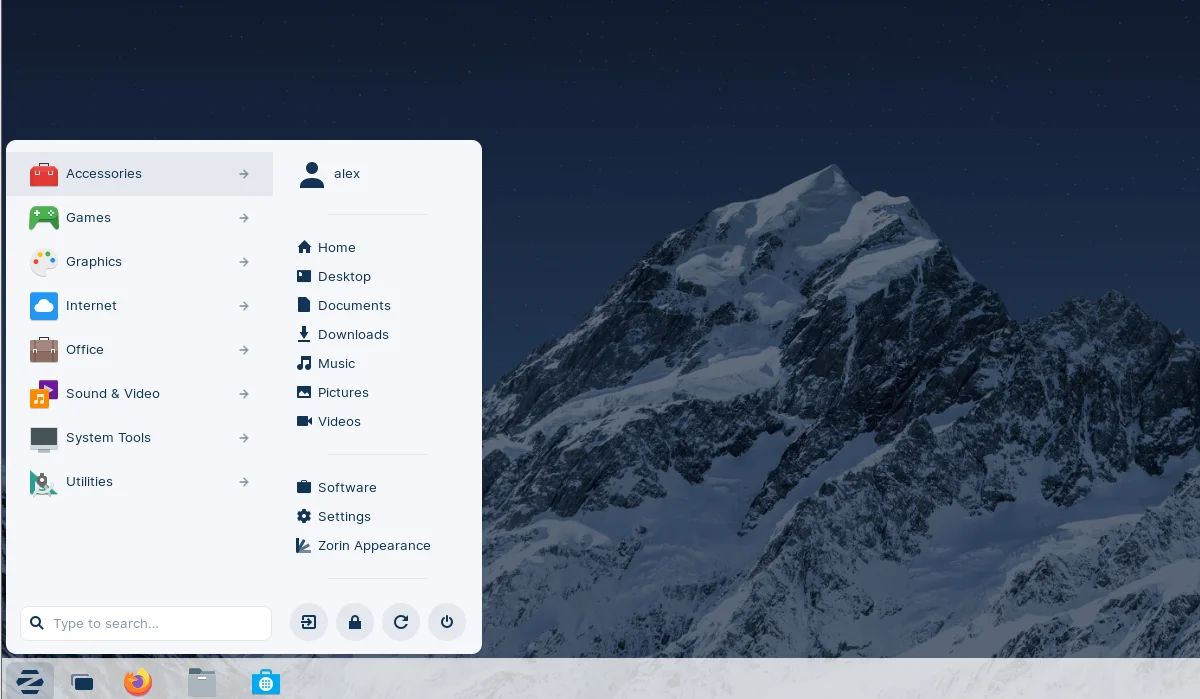The width and height of the screenshot is (1200, 699).
Task: Click the Desktop folder icon in places
Action: click(x=304, y=276)
